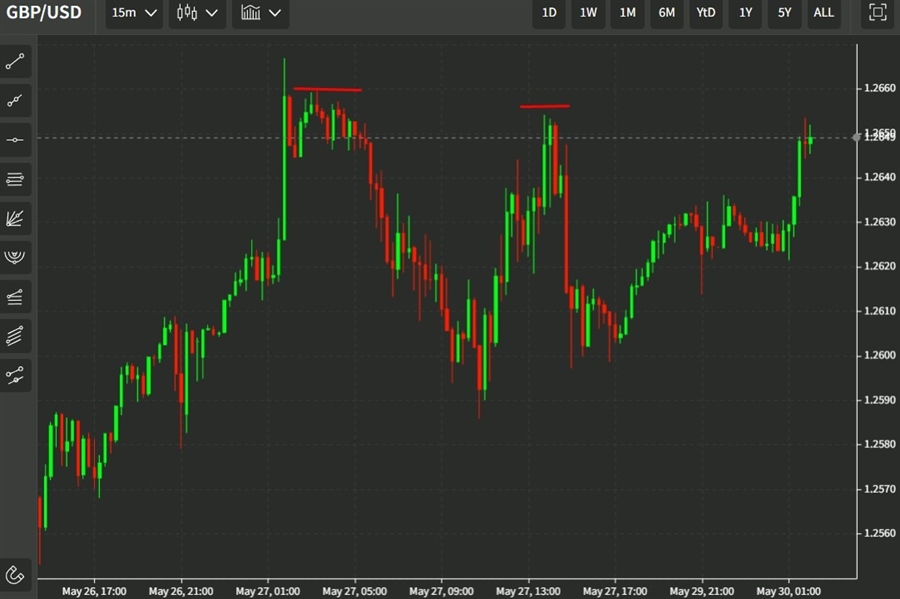Select the trend line drawing tool
Image resolution: width=900 pixels, height=599 pixels.
click(15, 61)
